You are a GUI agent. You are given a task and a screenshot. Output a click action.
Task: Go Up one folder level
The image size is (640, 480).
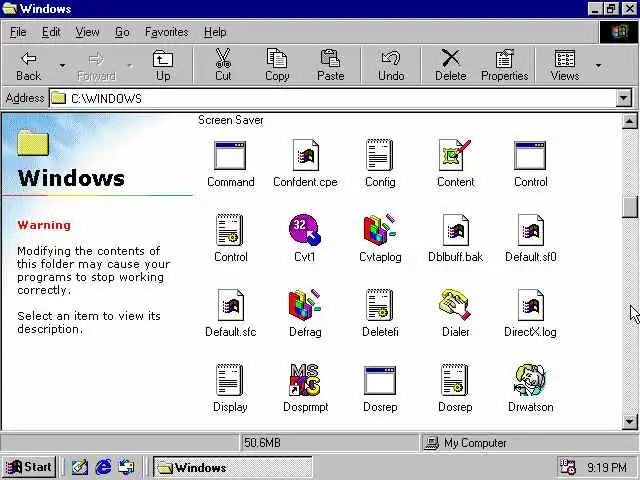click(x=163, y=64)
